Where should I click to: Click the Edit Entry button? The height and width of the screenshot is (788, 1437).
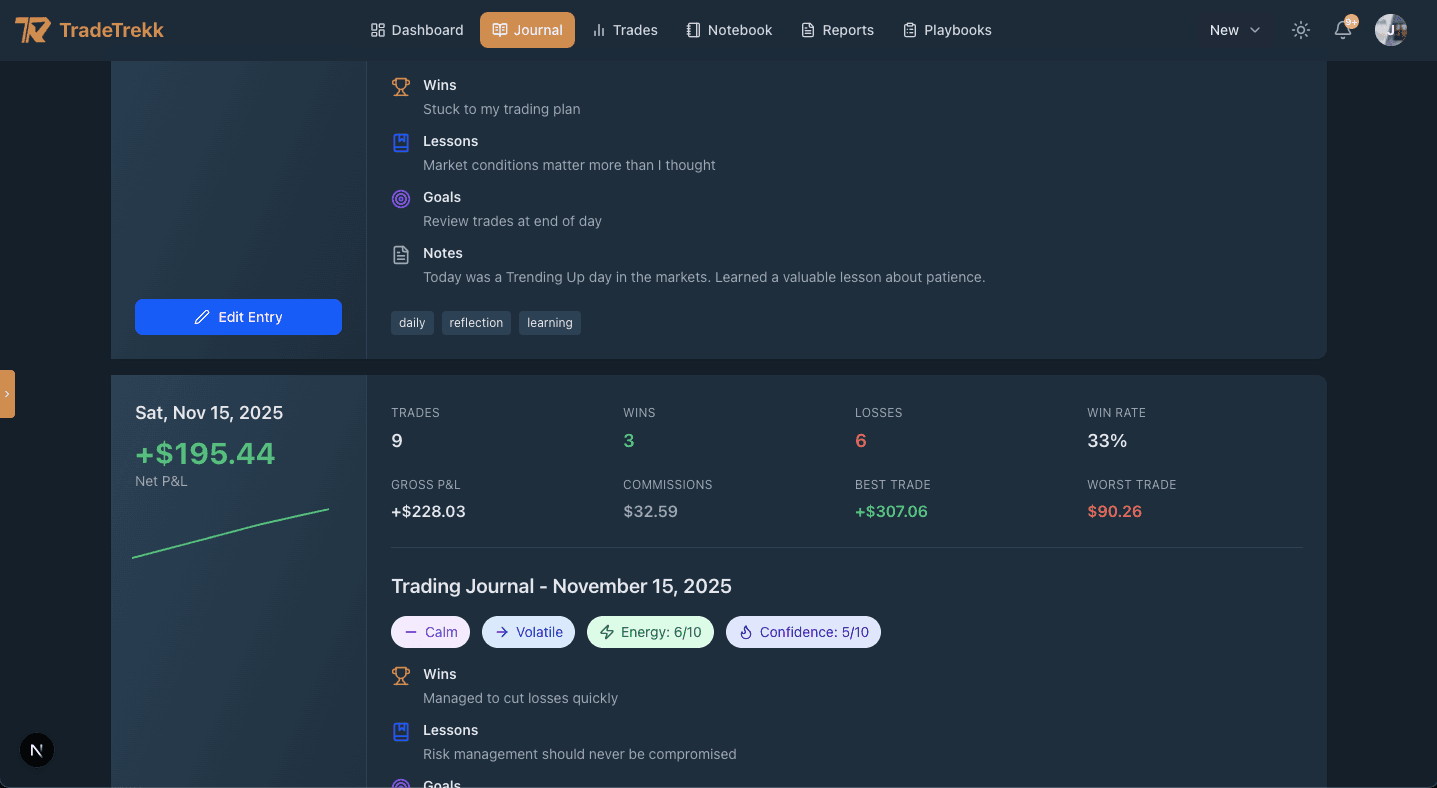click(238, 316)
